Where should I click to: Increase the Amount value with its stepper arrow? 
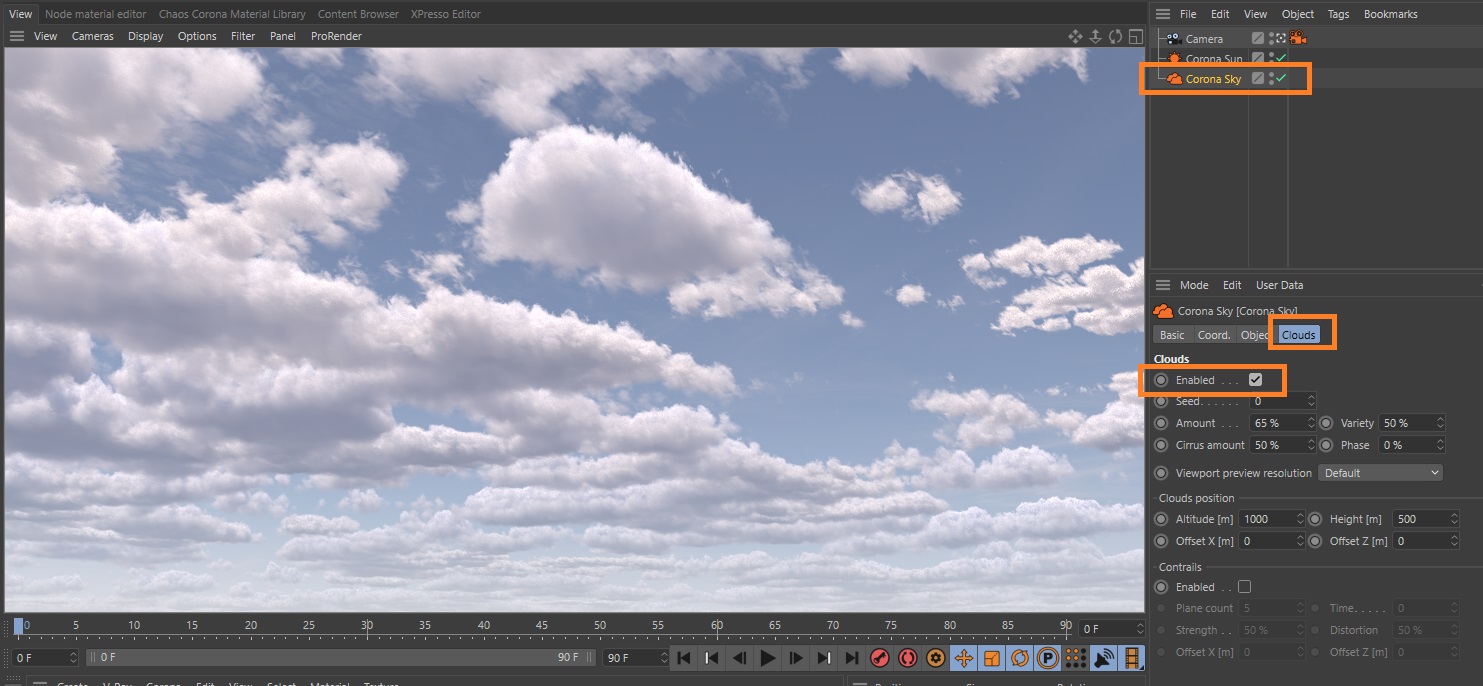pyautogui.click(x=1312, y=418)
